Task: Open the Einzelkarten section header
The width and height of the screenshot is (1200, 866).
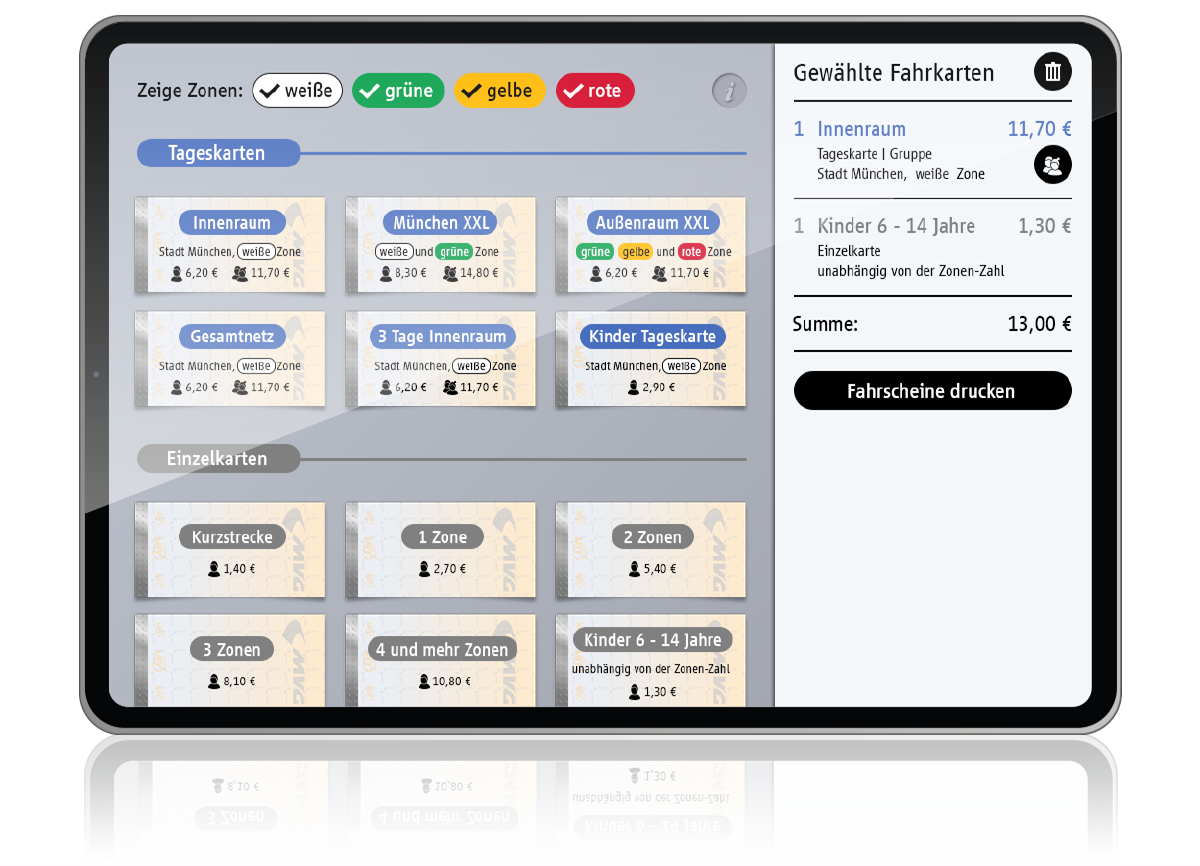Action: pos(218,458)
